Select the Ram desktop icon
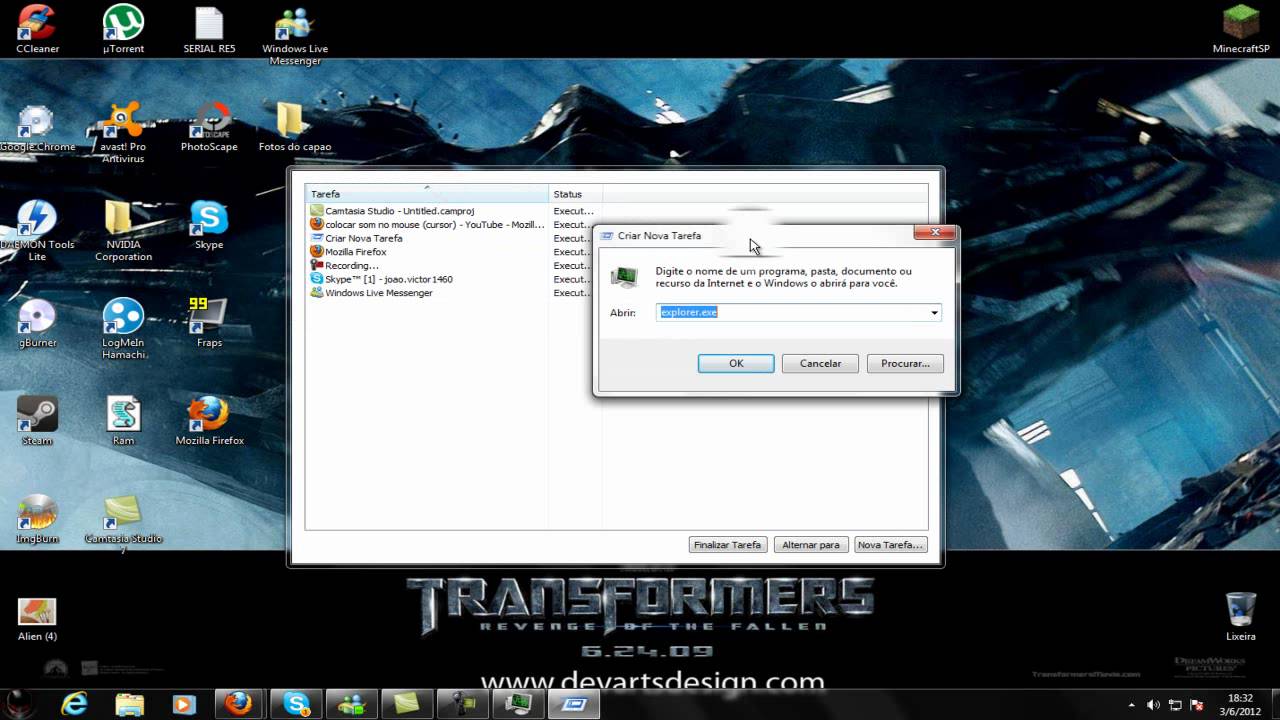1280x720 pixels. 123,422
